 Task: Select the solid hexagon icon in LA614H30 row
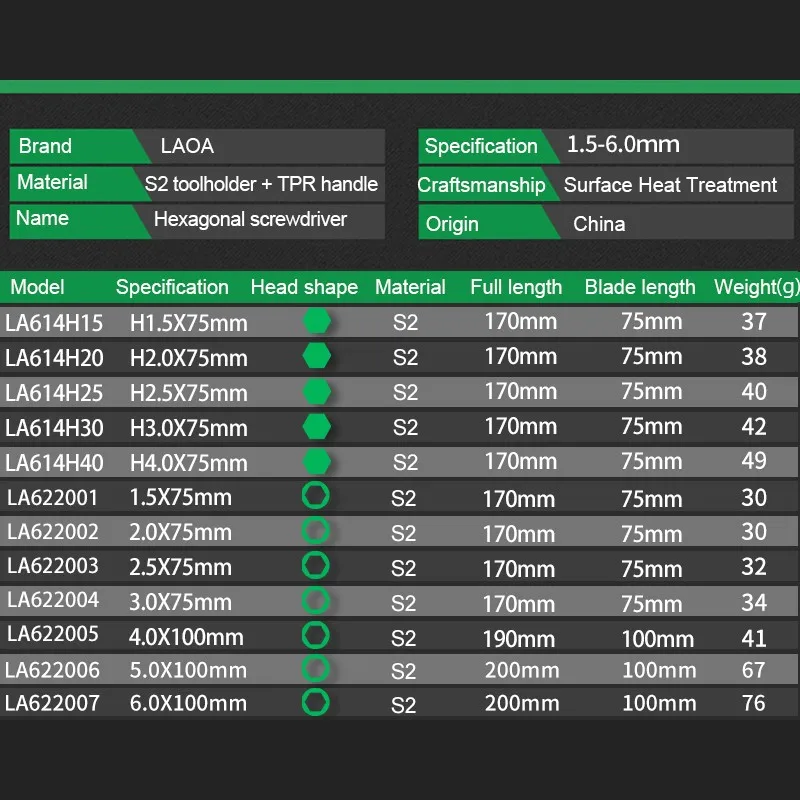pyautogui.click(x=316, y=427)
